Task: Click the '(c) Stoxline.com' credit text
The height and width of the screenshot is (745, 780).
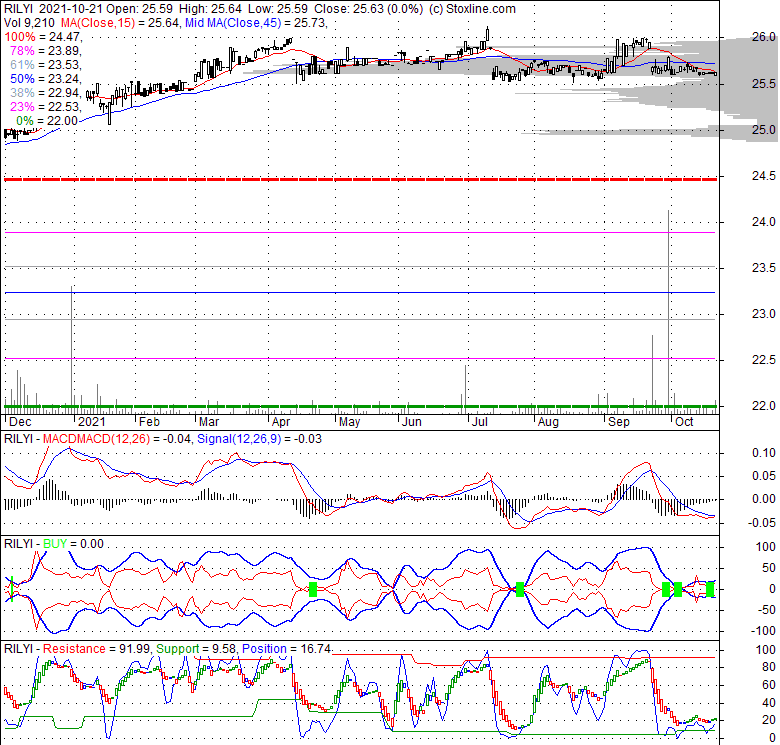Action: pos(472,9)
